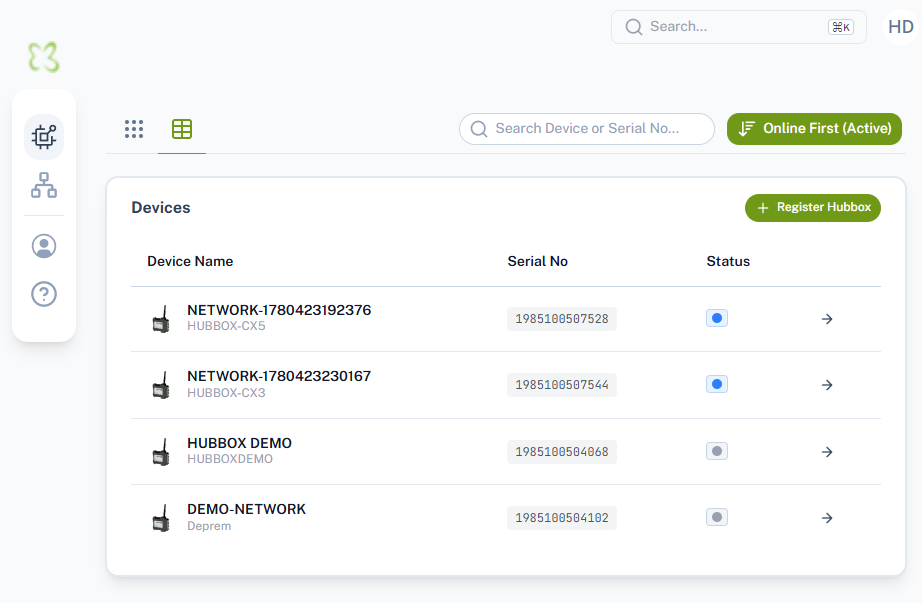The width and height of the screenshot is (922, 603).
Task: Click the HUBBOX-CX3 subtitle
Action: point(226,393)
